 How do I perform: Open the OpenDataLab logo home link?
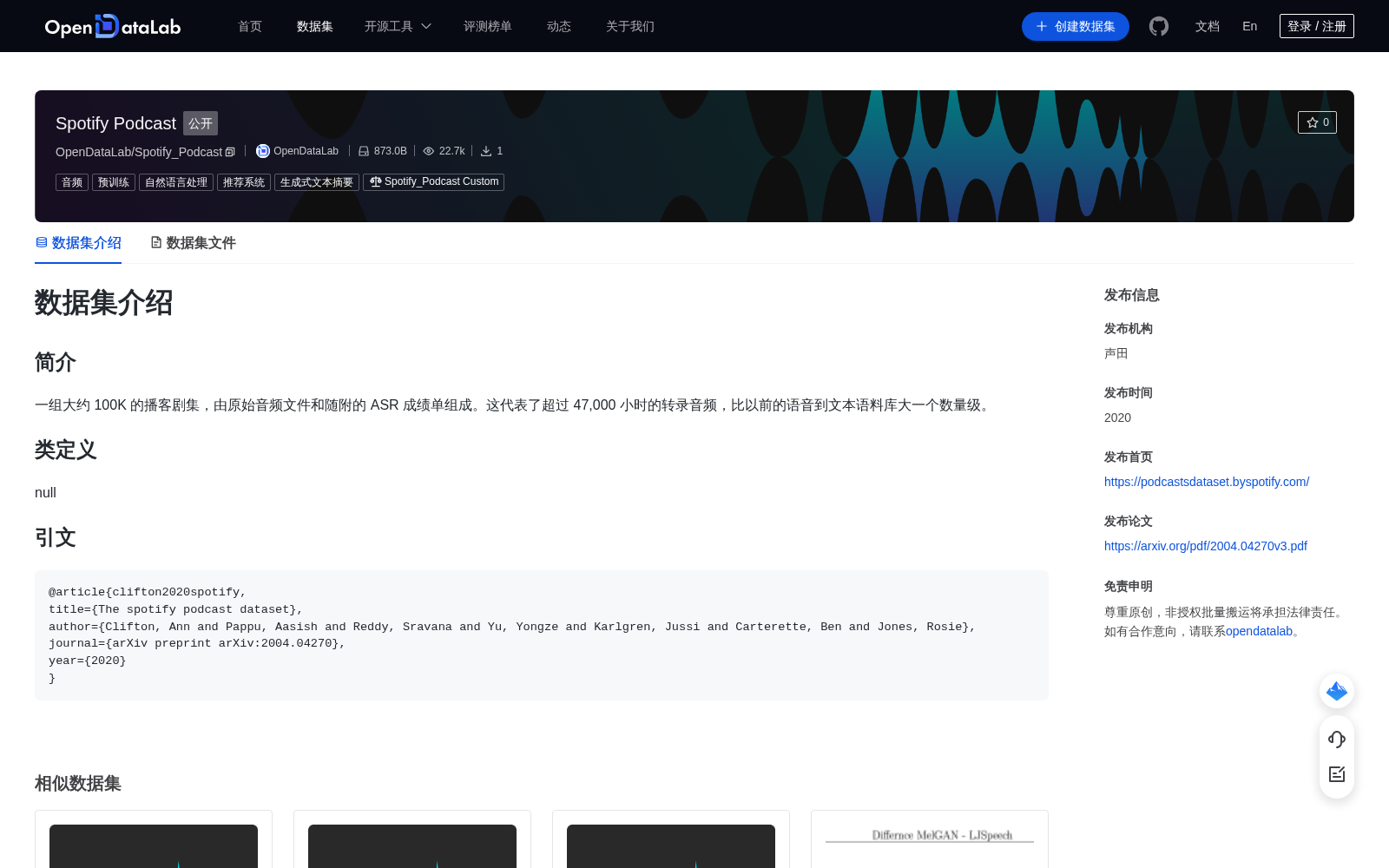(x=113, y=26)
